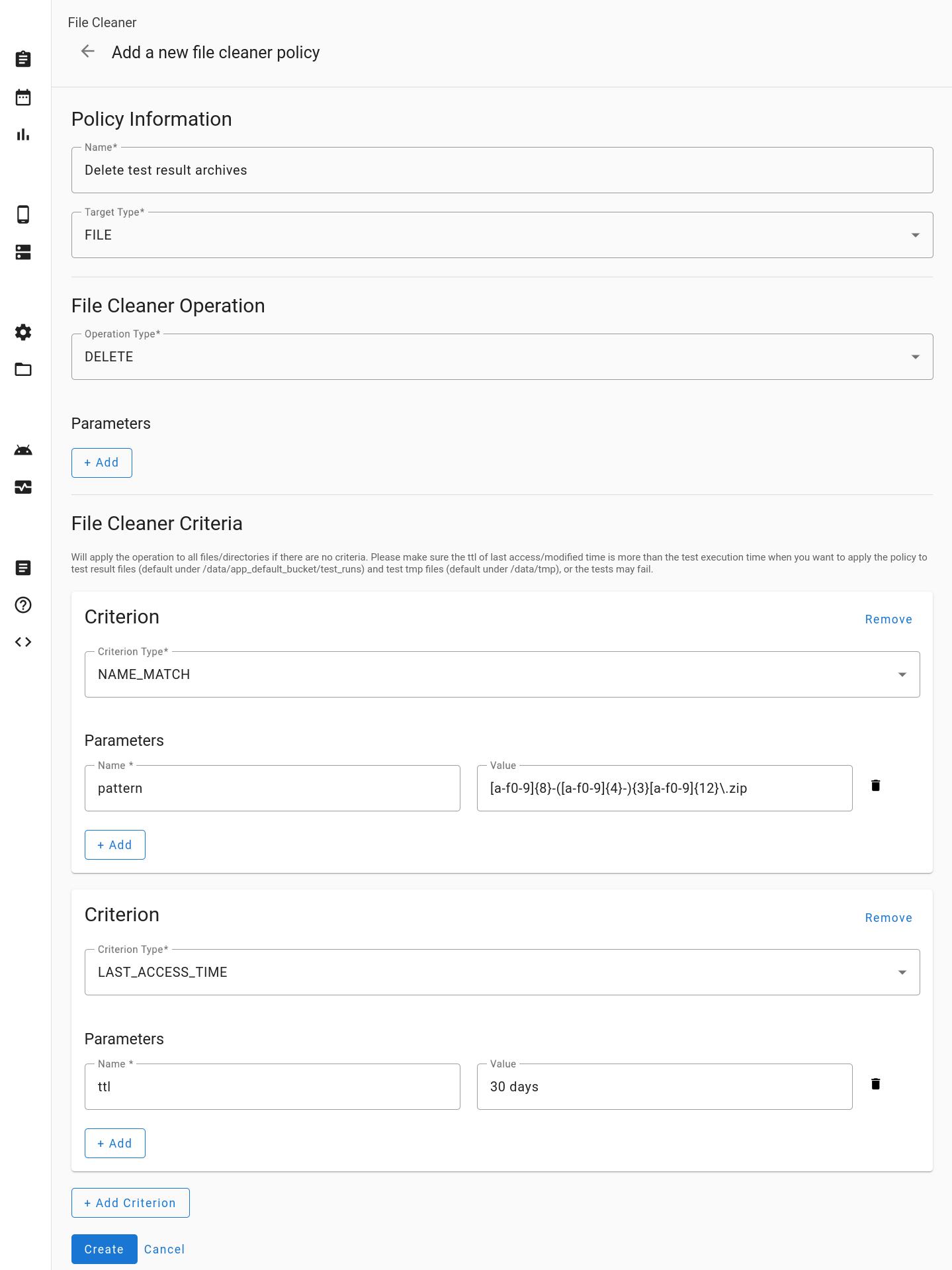Viewport: 952px width, 1270px height.
Task: Delete the pattern parameter with trash icon
Action: click(875, 786)
